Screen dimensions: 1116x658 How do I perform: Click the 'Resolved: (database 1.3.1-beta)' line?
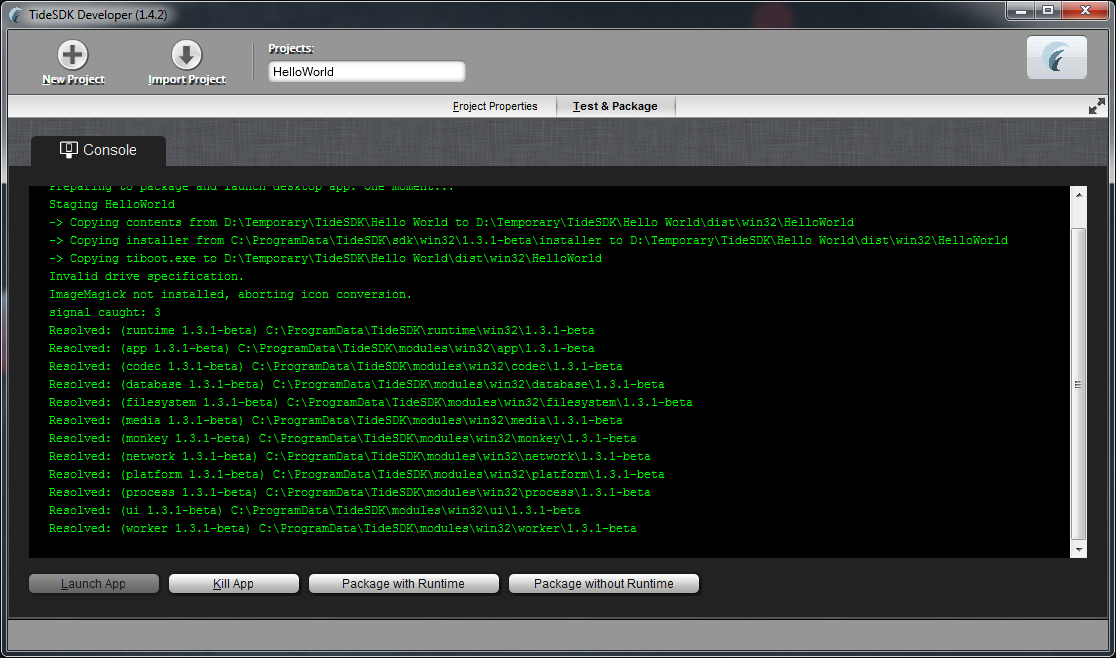coord(357,385)
